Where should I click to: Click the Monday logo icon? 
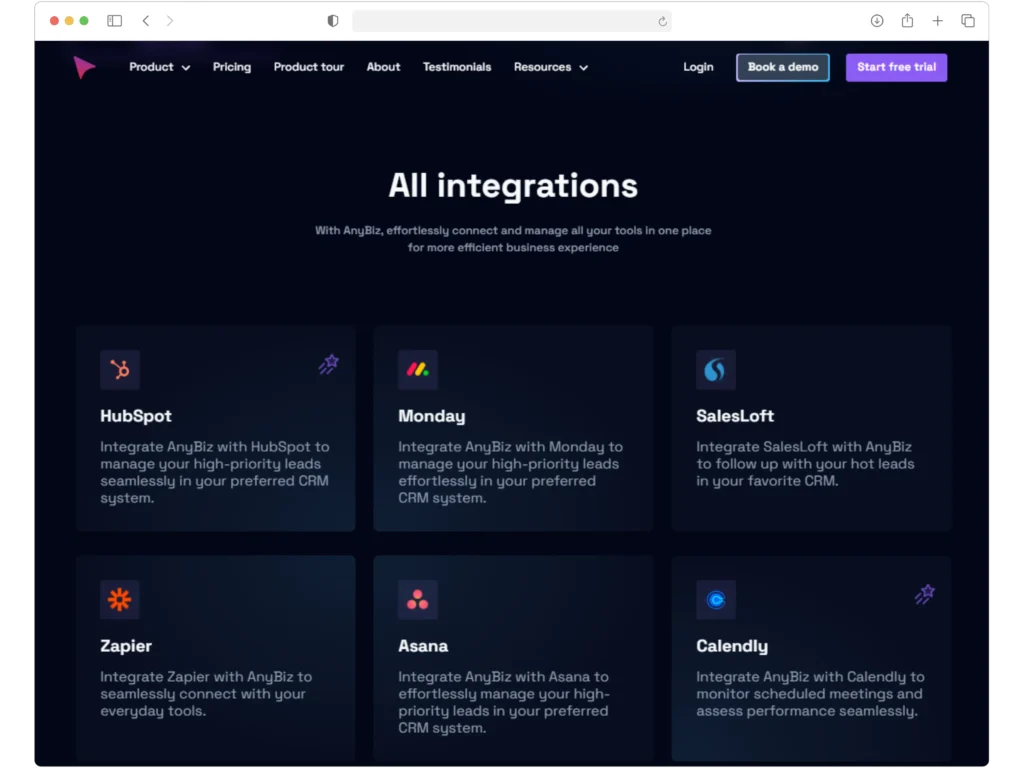[x=418, y=370]
